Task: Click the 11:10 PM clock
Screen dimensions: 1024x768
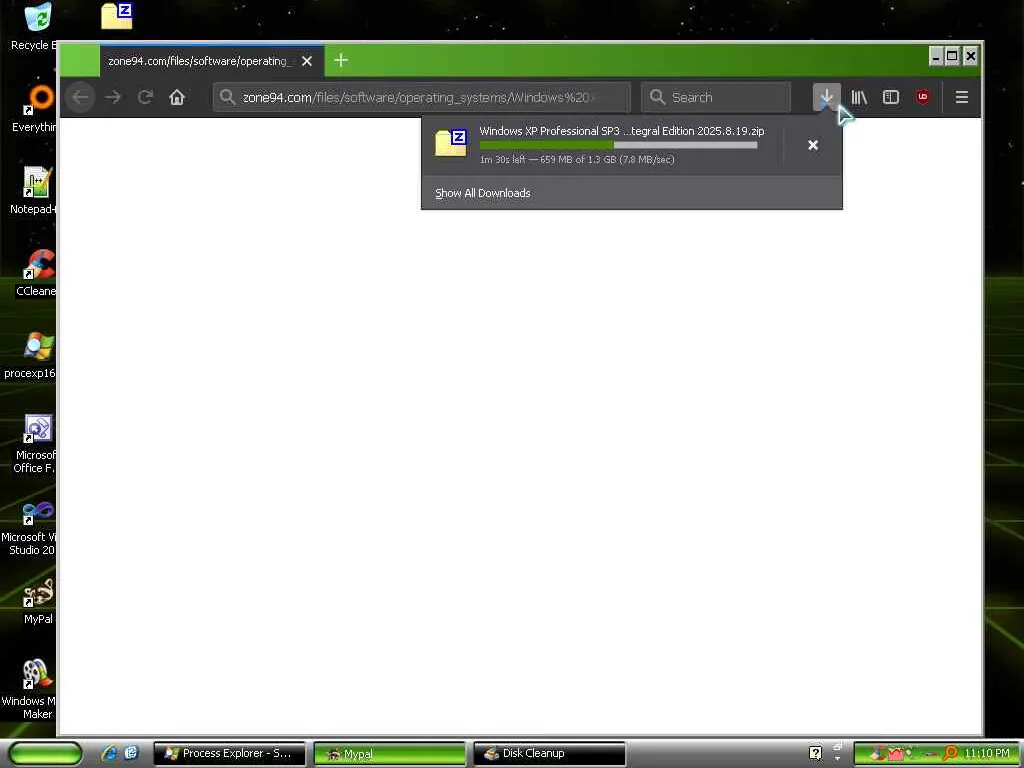Action: (x=987, y=754)
